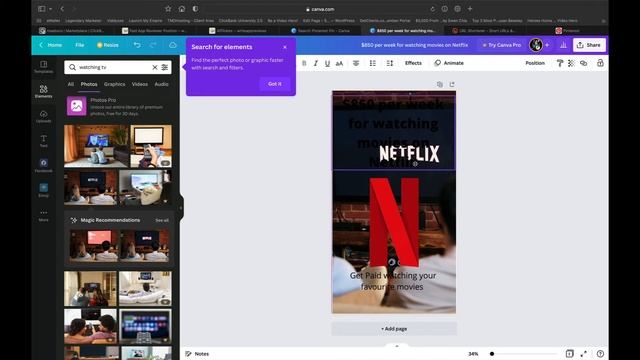The height and width of the screenshot is (360, 640).
Task: Click the Resize option
Action: [x=108, y=45]
